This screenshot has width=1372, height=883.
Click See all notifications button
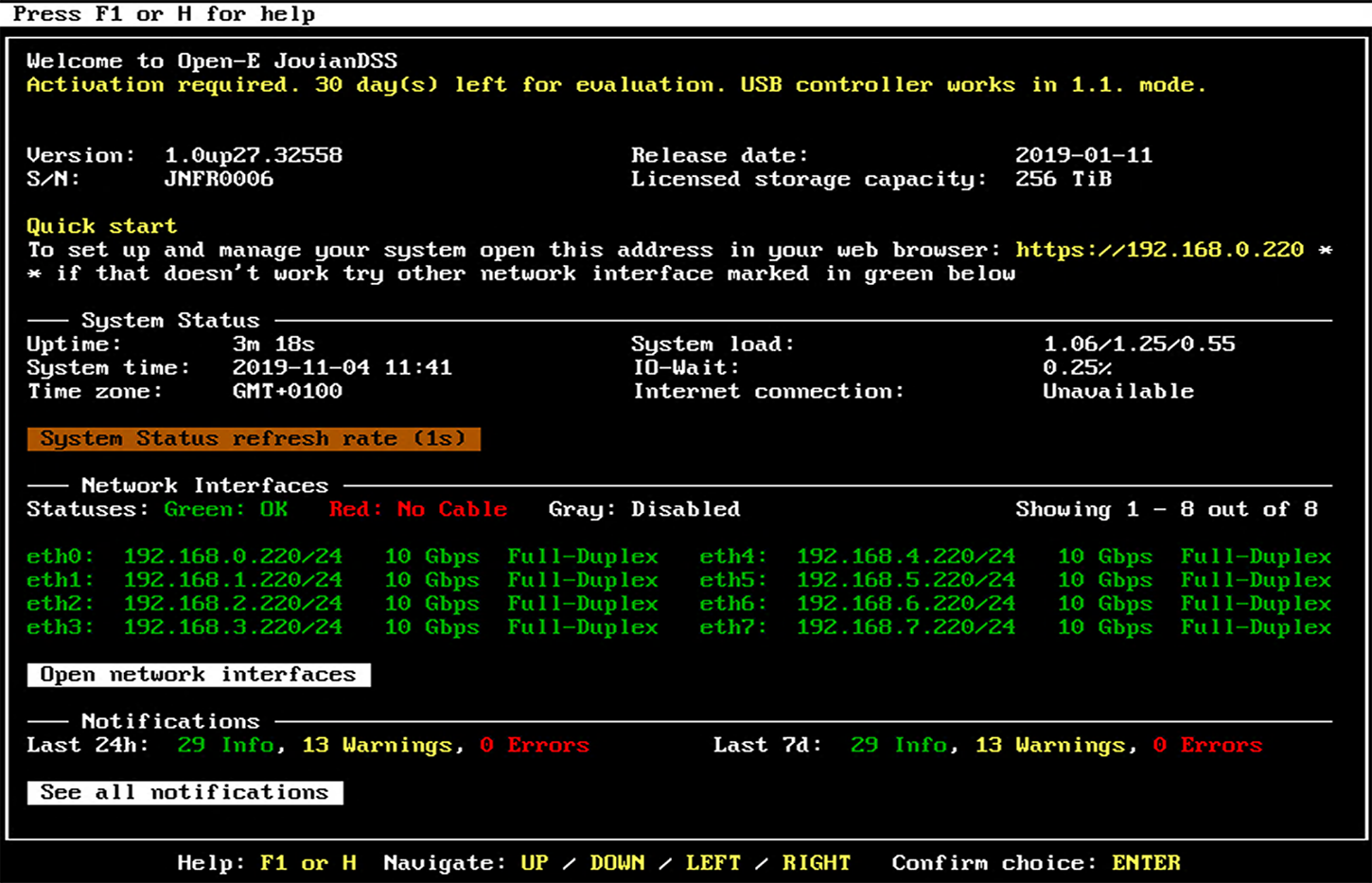tap(185, 792)
